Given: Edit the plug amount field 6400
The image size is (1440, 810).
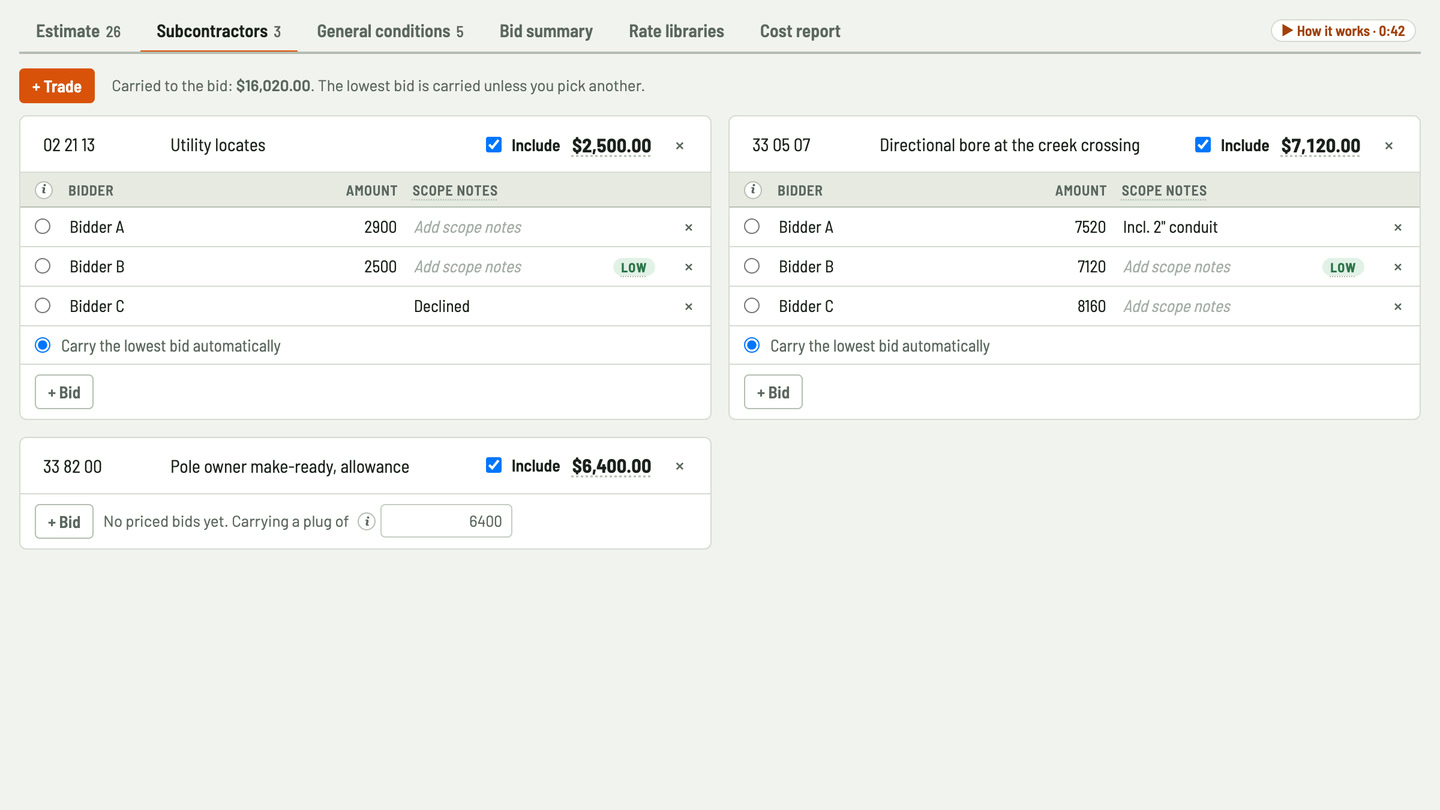Looking at the screenshot, I should (446, 521).
